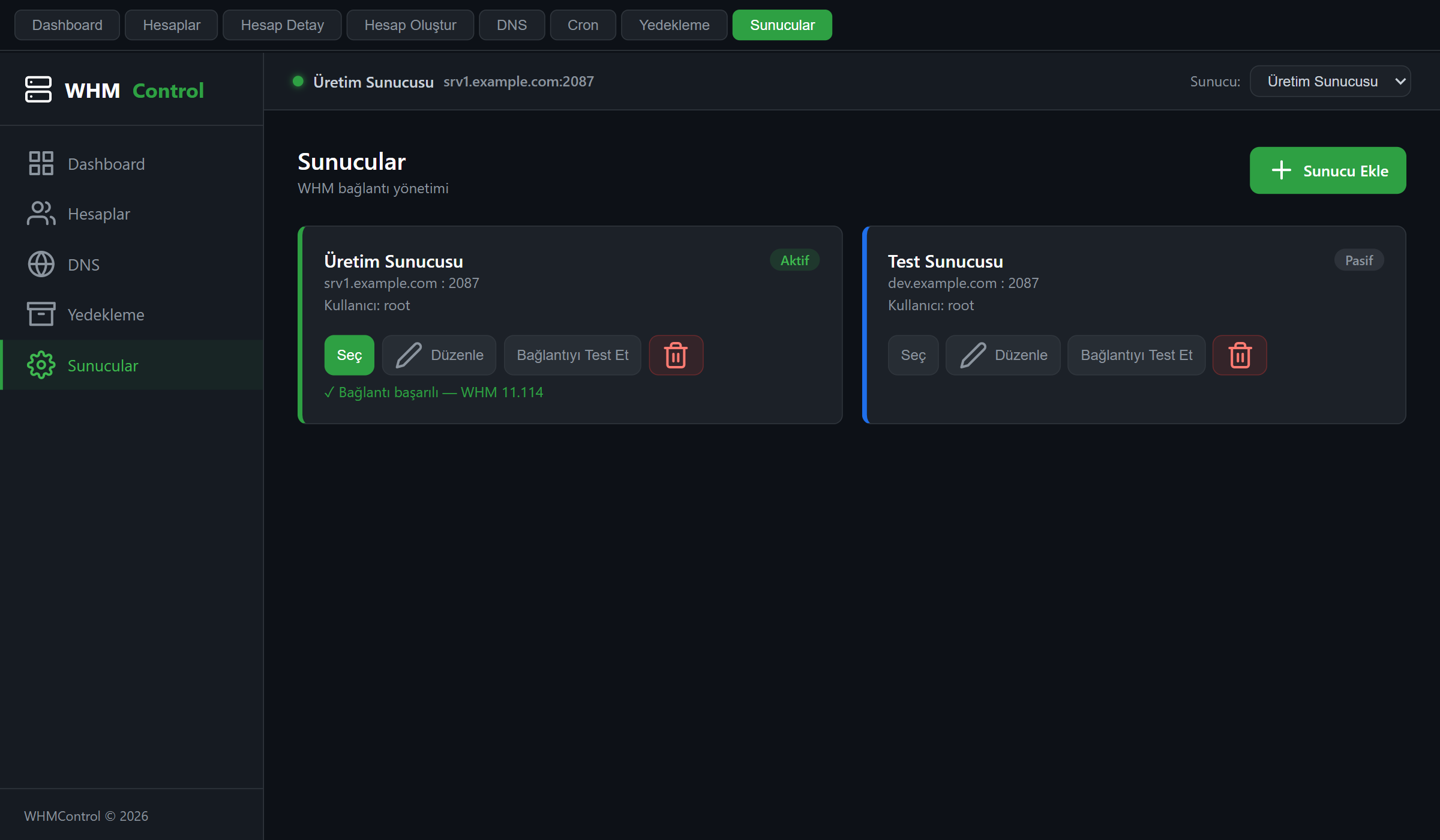Click 'Kullanıcı: root' on Test Sunucusu card

coord(931,305)
